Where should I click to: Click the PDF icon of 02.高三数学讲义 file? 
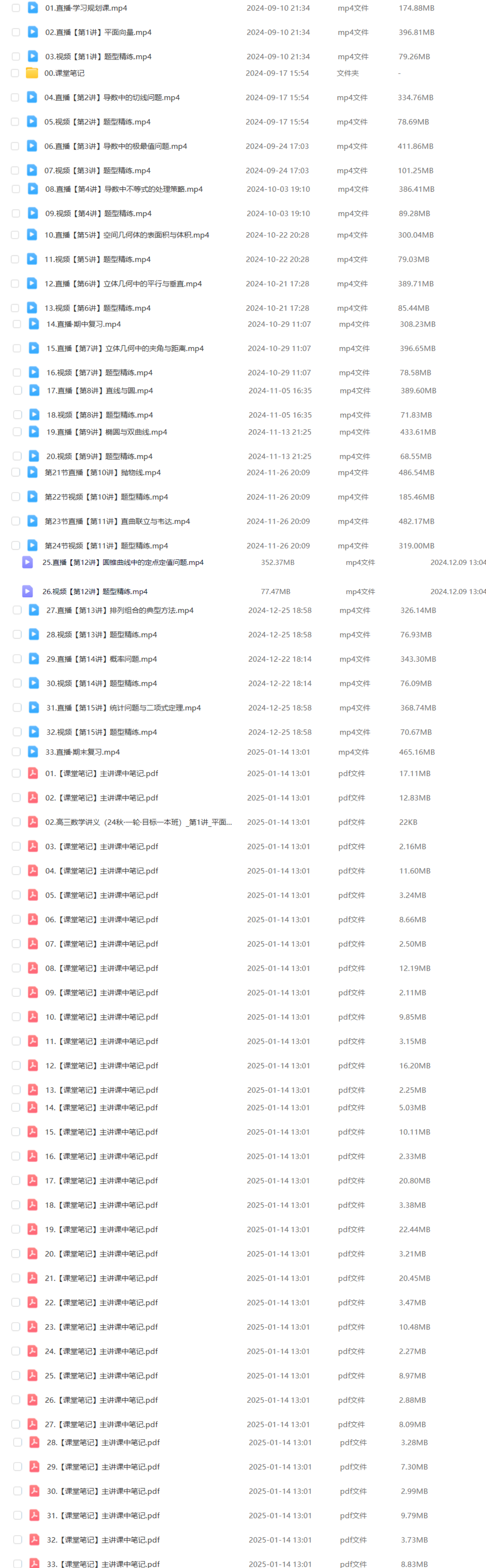pyautogui.click(x=33, y=822)
